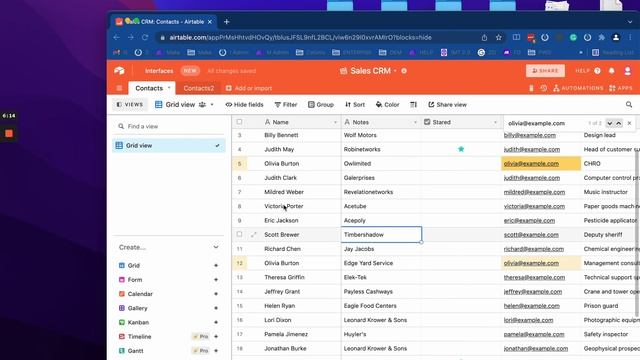Screen dimensions: 640x360
Task: Select Grid view in the sidebar
Action: click(x=169, y=146)
